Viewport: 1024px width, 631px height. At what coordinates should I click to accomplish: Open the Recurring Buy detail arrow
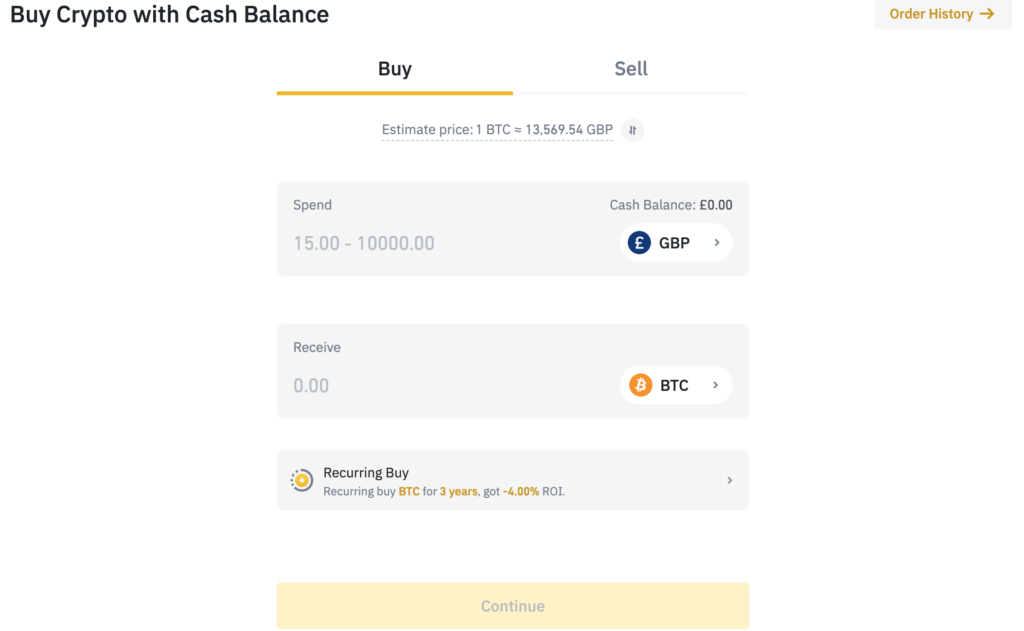point(729,480)
